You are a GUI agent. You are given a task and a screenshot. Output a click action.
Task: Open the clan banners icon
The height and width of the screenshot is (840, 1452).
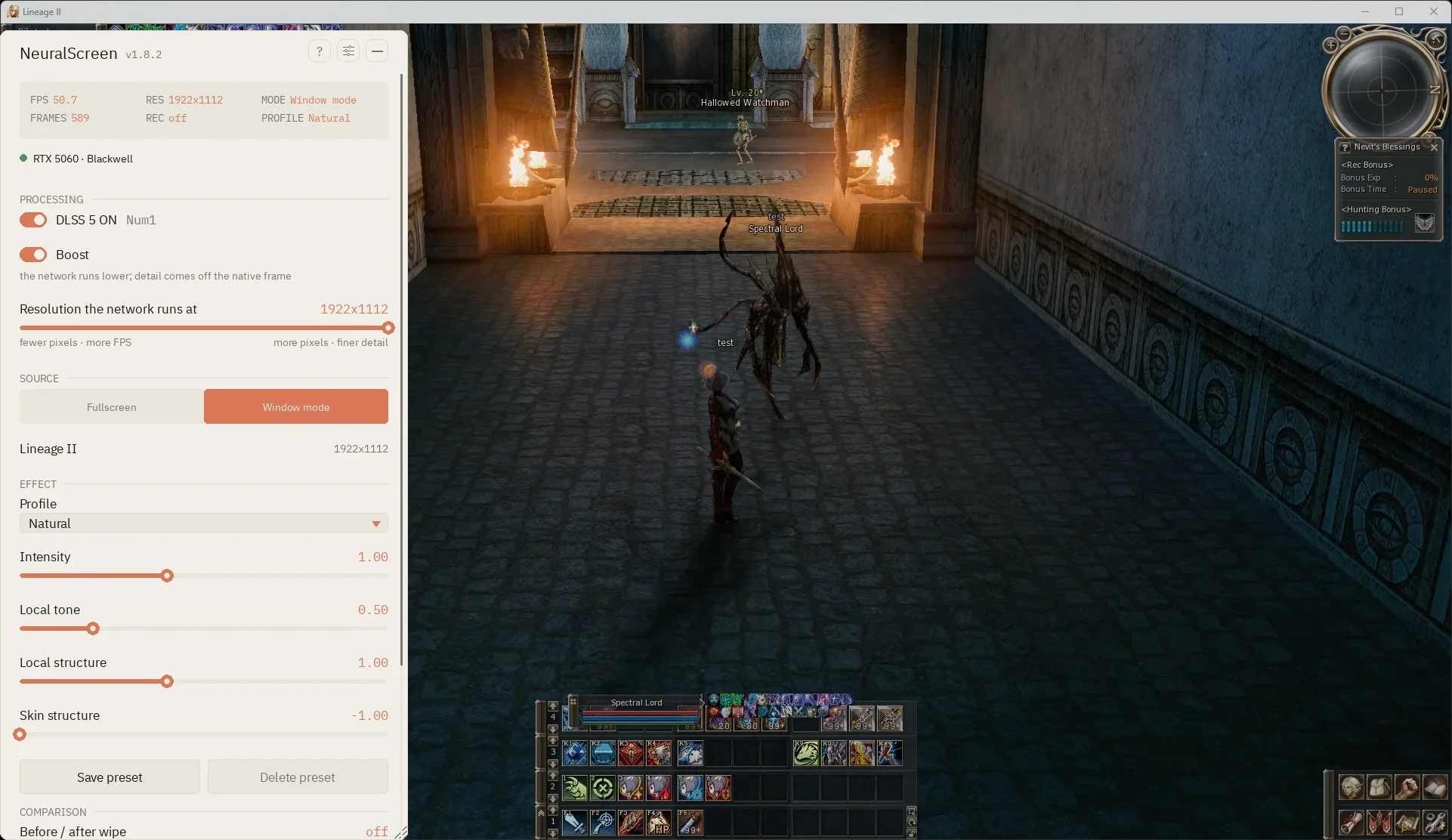click(1379, 822)
